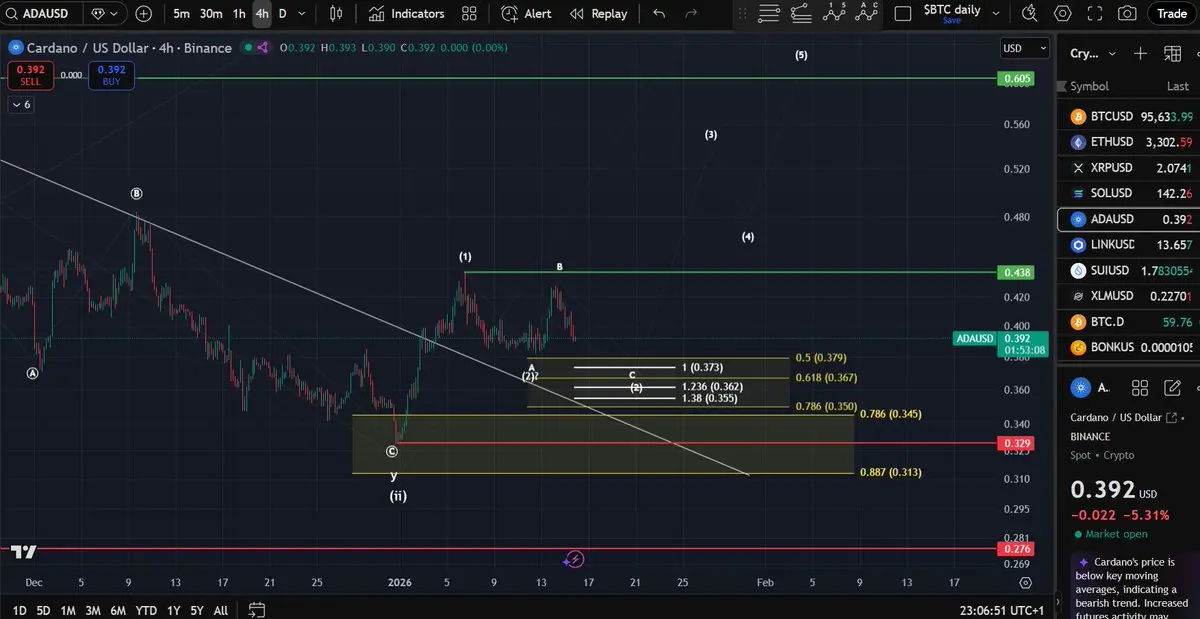
Task: Add symbol to watchlist plus icon
Action: coord(1140,54)
